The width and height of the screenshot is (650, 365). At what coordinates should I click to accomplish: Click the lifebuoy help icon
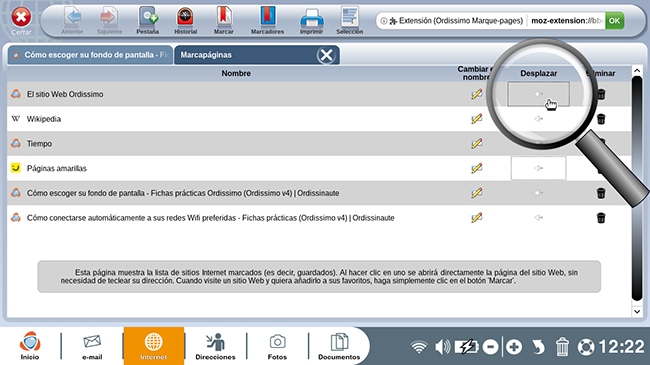[586, 347]
